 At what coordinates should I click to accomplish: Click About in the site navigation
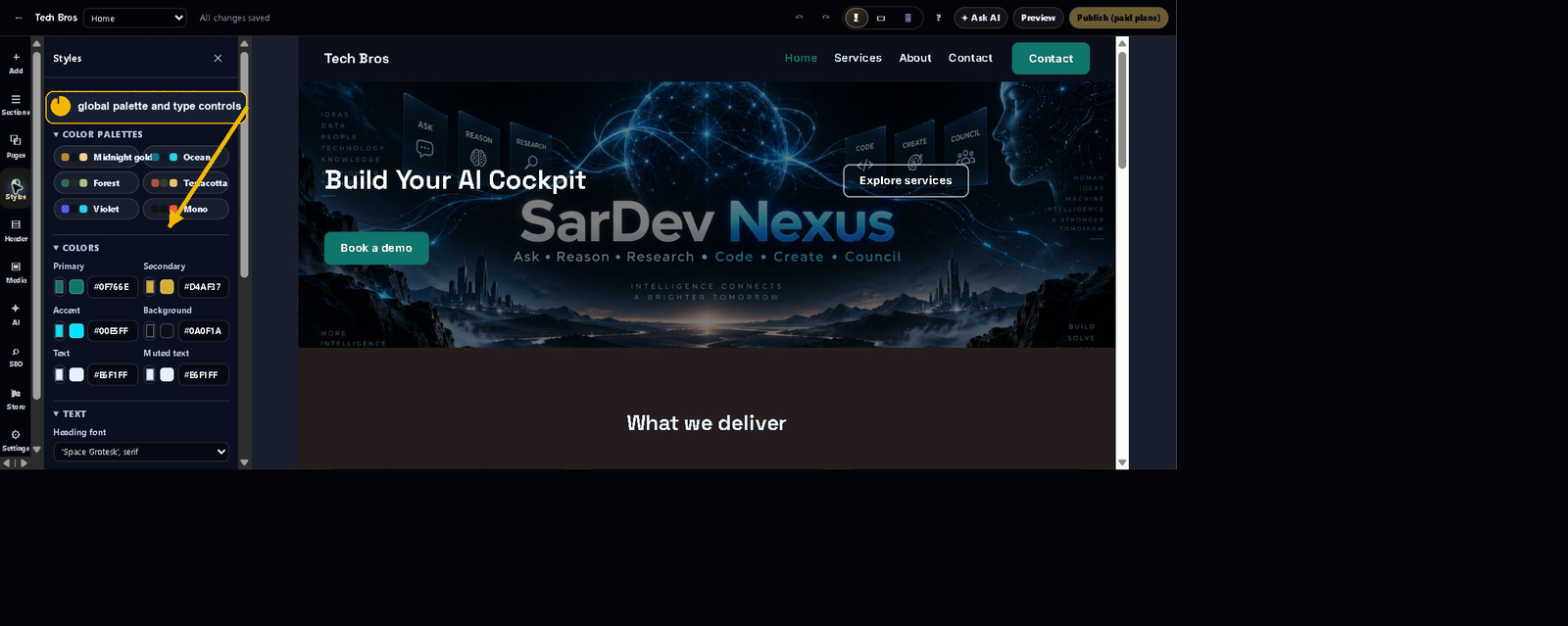(915, 59)
